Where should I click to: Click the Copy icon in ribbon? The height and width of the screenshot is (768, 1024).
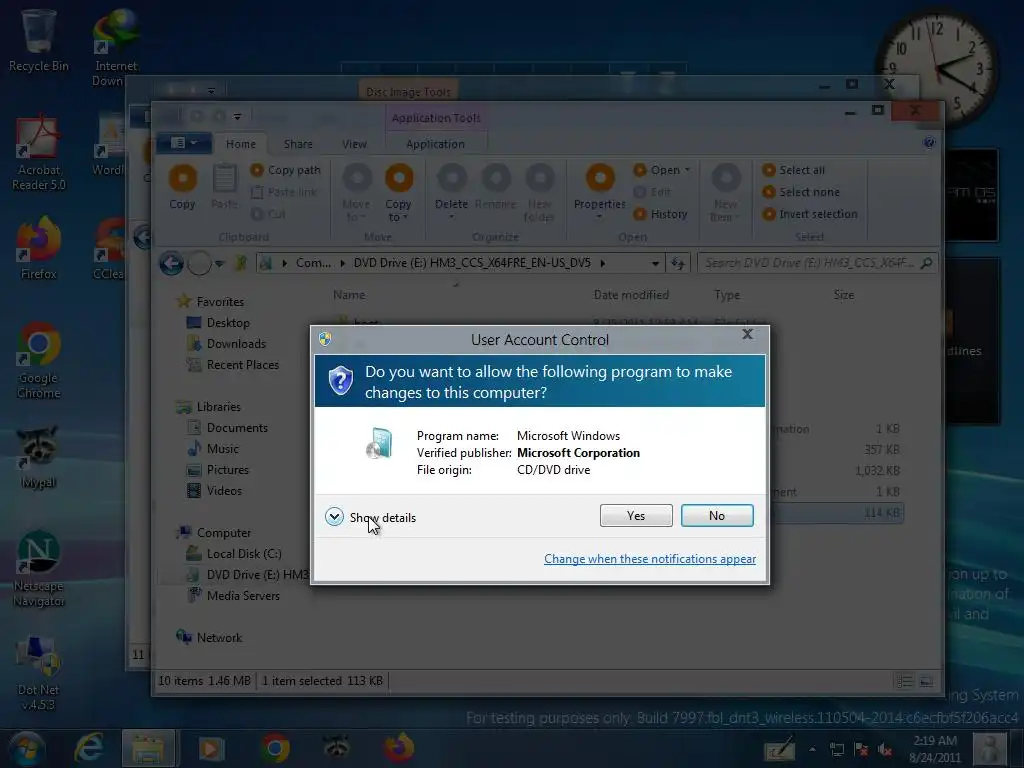pyautogui.click(x=182, y=187)
